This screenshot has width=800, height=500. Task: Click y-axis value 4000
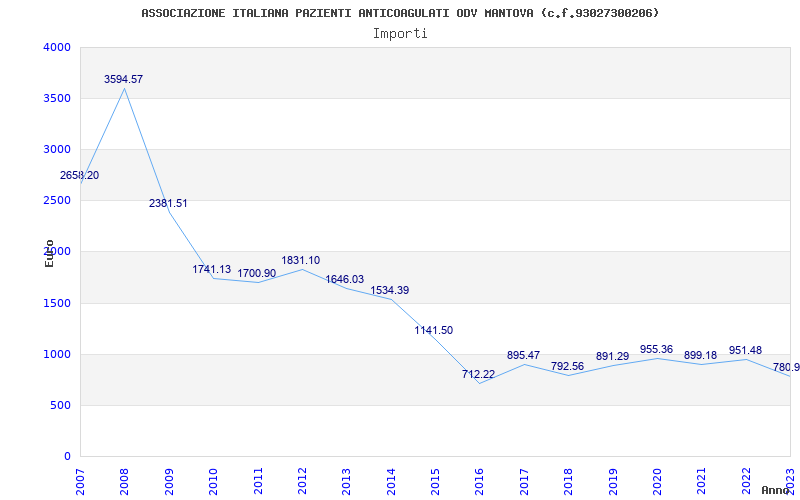coord(57,47)
